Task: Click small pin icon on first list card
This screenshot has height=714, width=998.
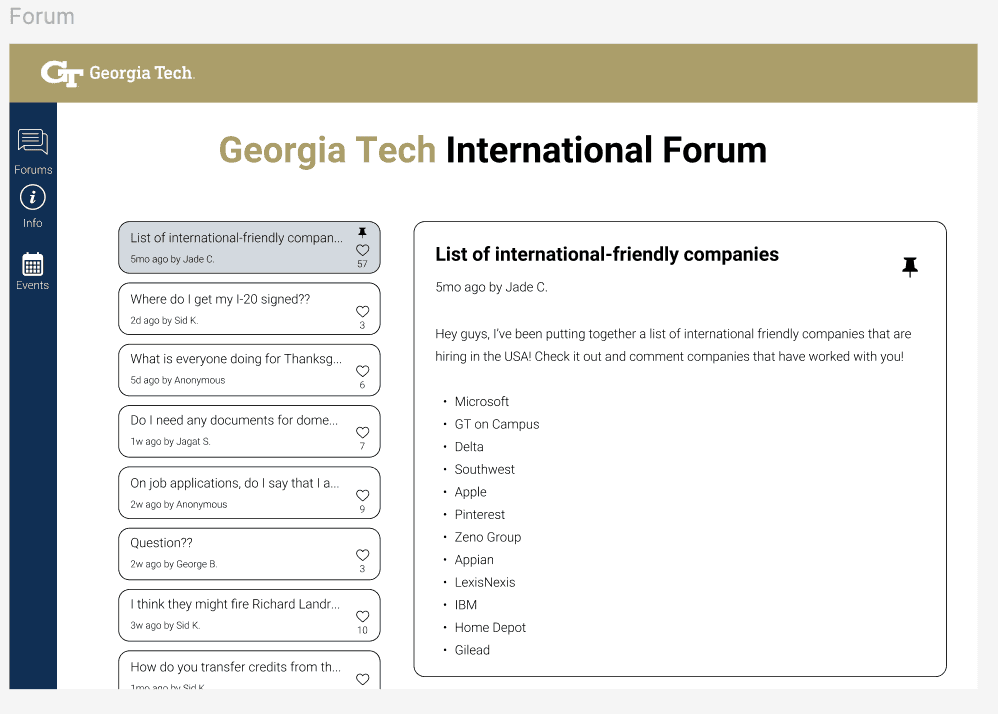Action: click(x=362, y=232)
